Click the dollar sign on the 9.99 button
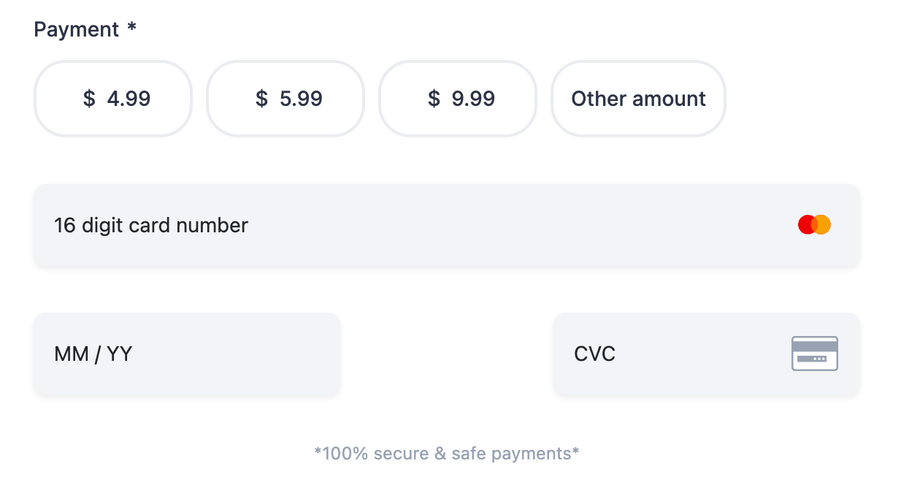 tap(434, 99)
